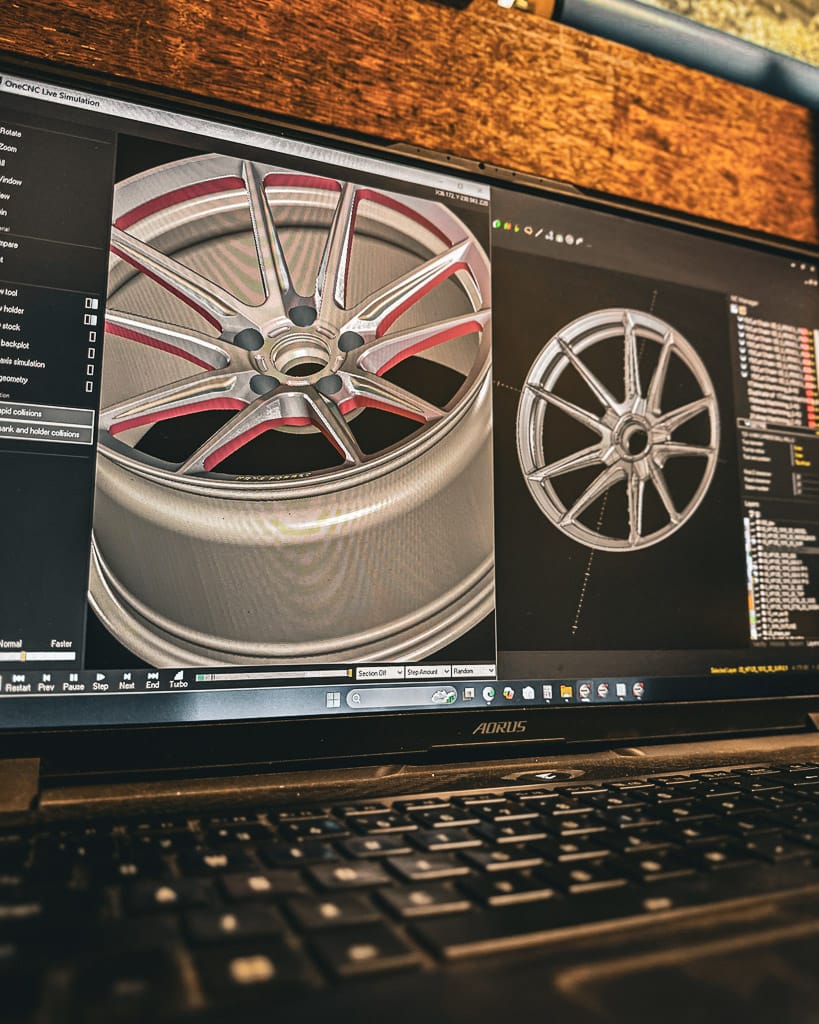
Task: Toggle the 'axis simulation' checkbox
Action: coord(90,370)
